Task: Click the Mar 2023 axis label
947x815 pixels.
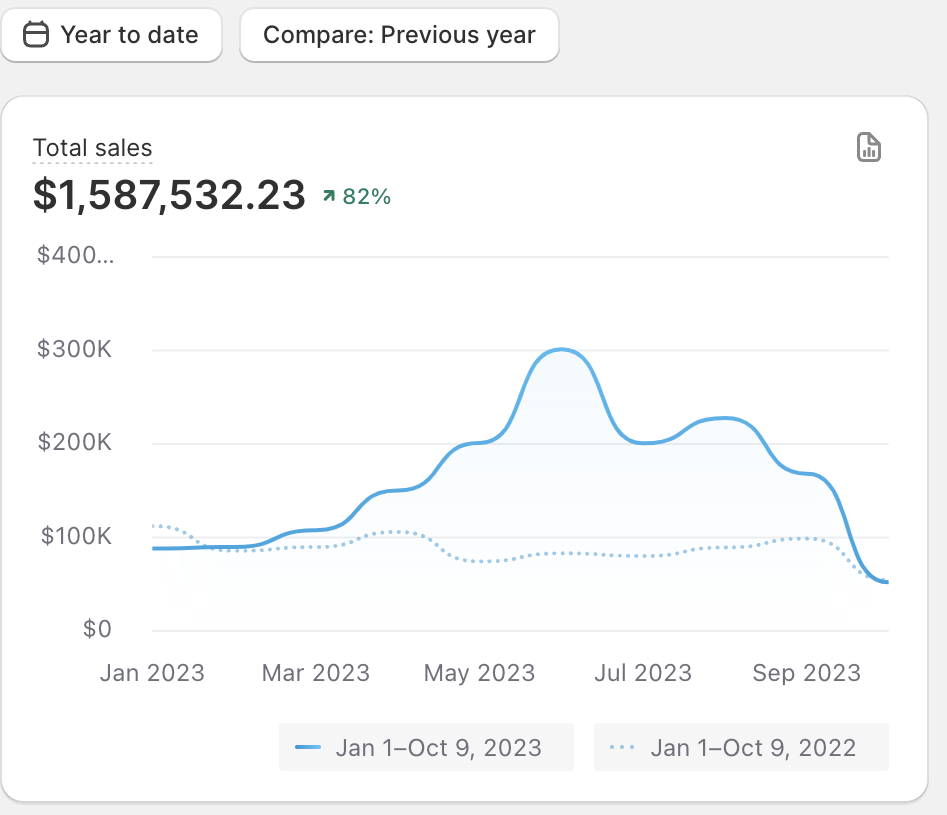Action: pos(316,673)
